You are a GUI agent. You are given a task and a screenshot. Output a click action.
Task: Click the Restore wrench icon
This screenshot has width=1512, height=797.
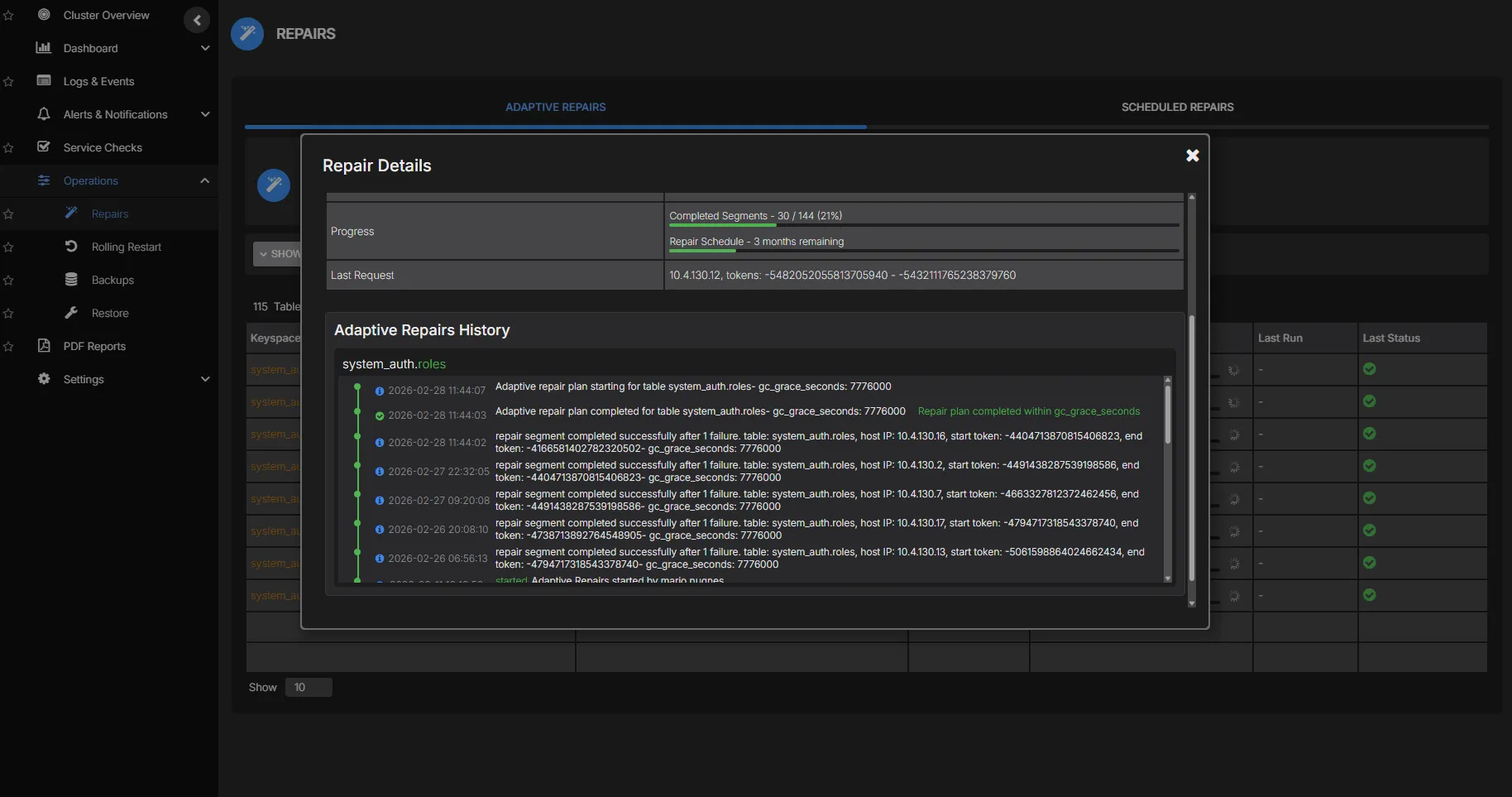pos(71,313)
